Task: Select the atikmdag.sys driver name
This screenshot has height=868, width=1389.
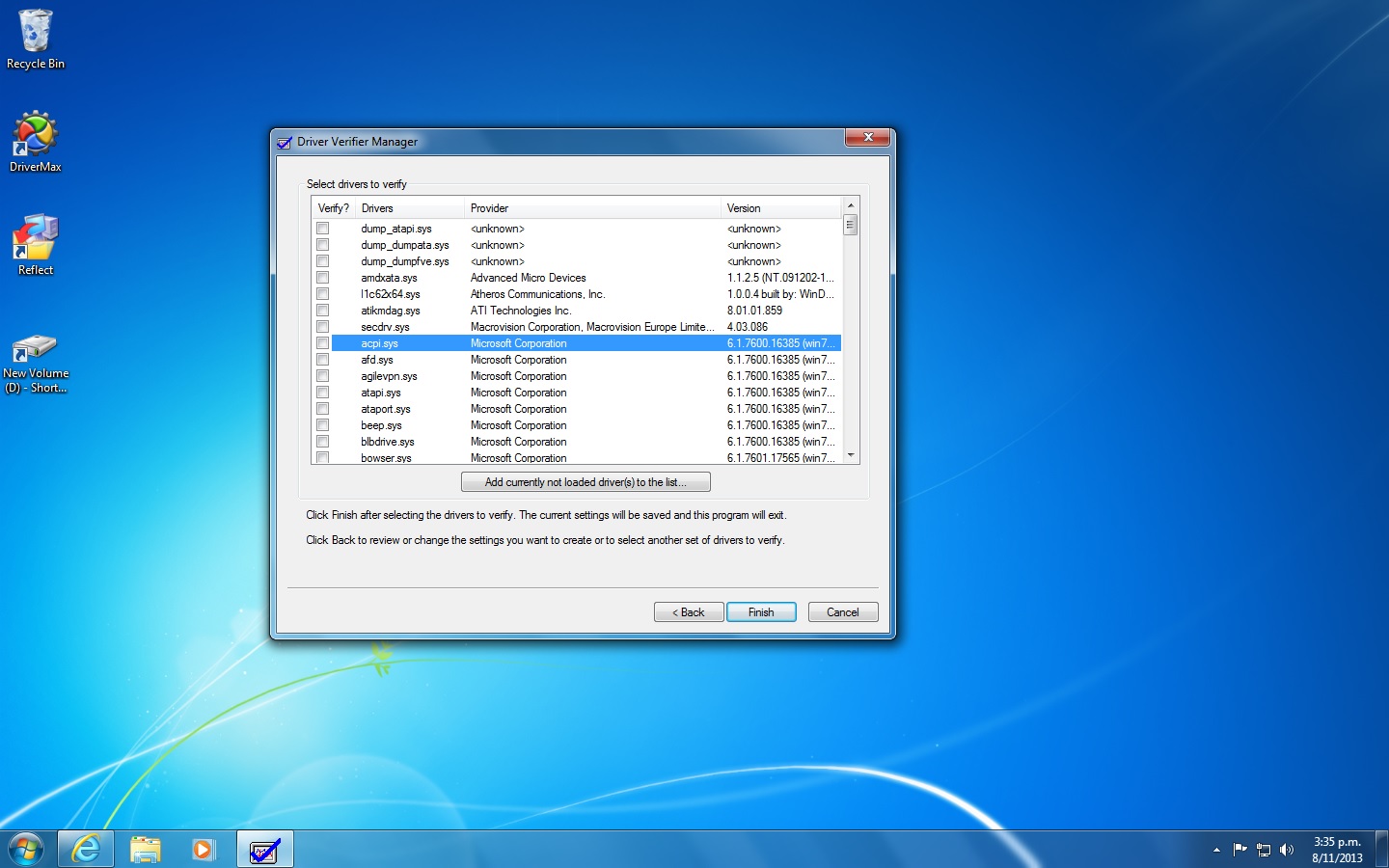Action: [x=391, y=311]
